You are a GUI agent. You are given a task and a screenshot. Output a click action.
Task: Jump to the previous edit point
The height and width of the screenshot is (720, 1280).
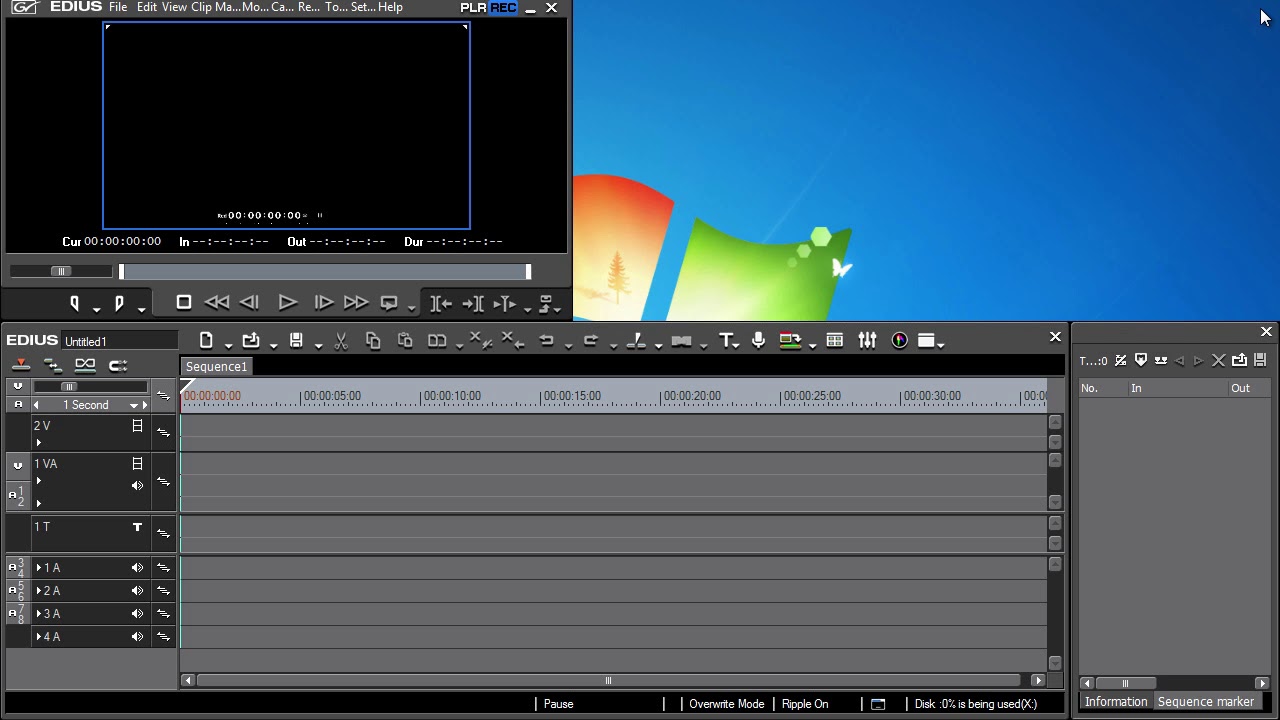[441, 303]
